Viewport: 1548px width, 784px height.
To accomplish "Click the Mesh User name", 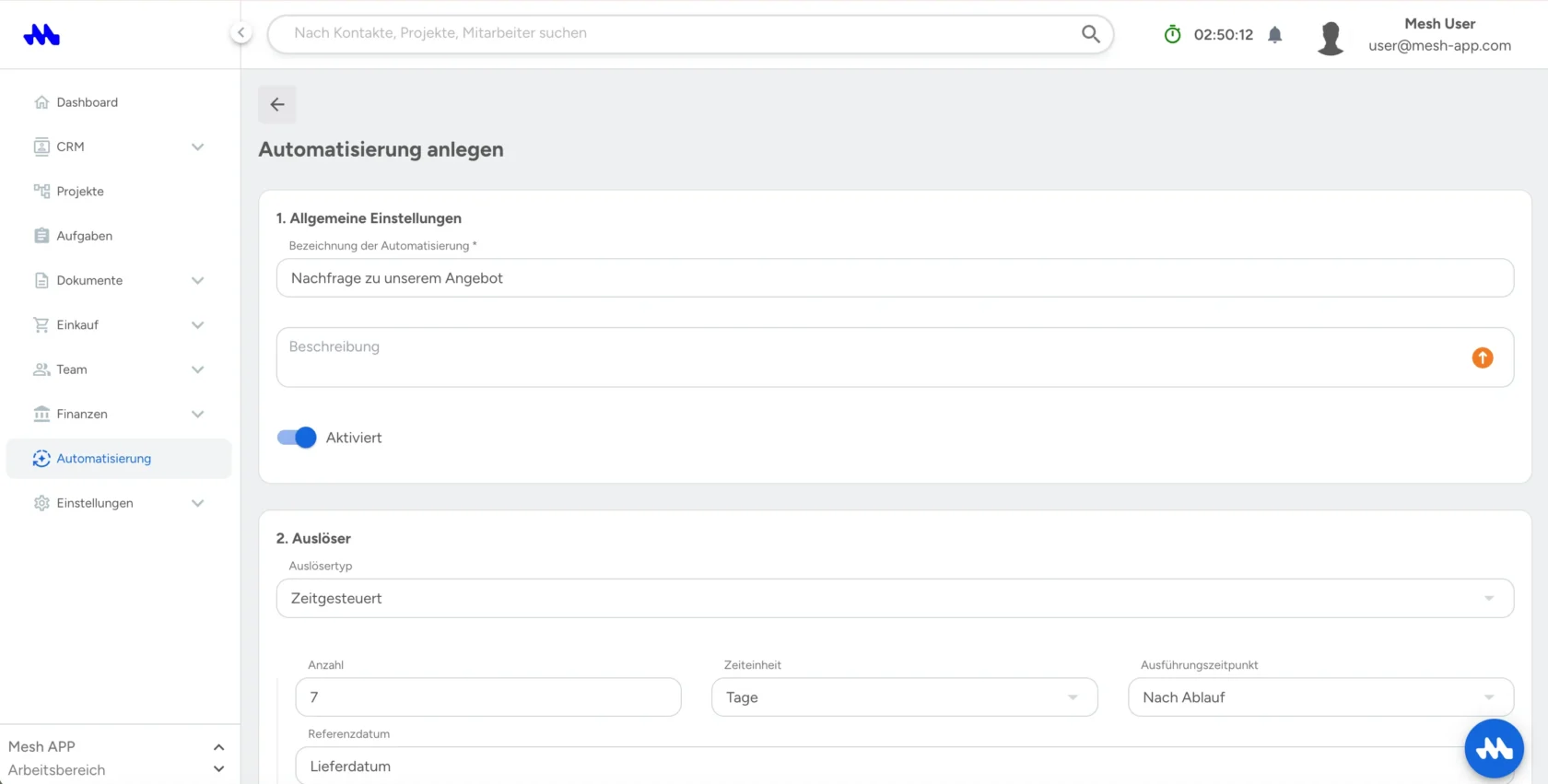I will pos(1439,24).
